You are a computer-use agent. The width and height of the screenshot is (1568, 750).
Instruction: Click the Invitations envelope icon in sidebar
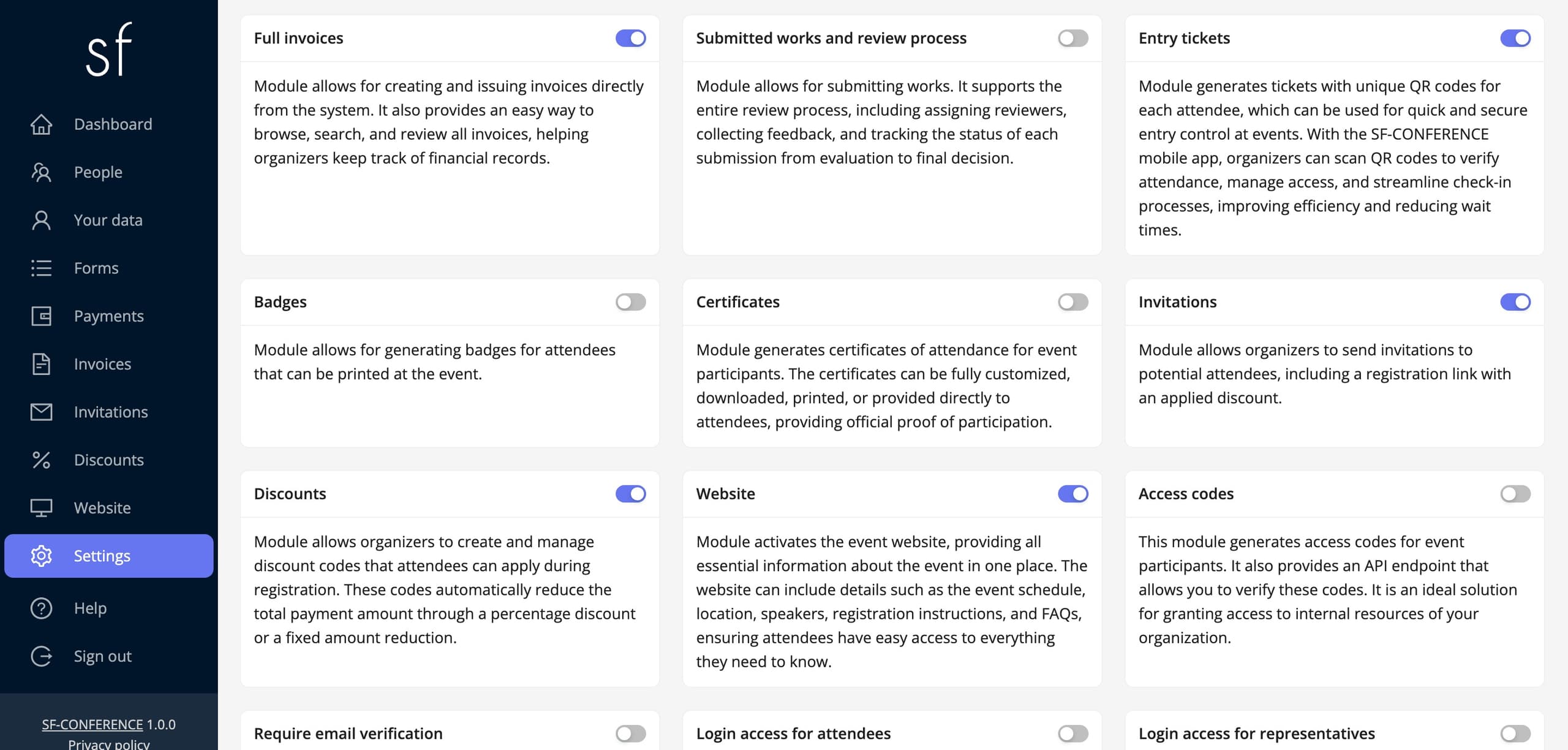coord(41,412)
